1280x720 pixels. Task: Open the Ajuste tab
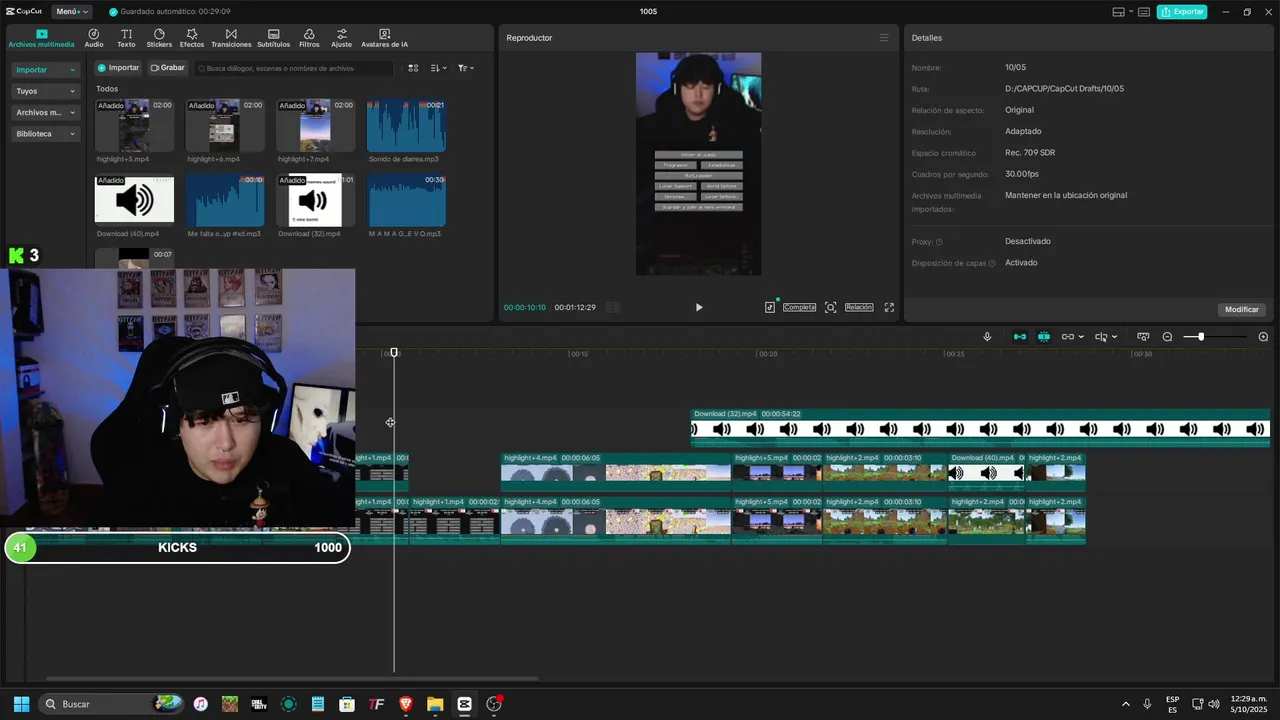(342, 38)
